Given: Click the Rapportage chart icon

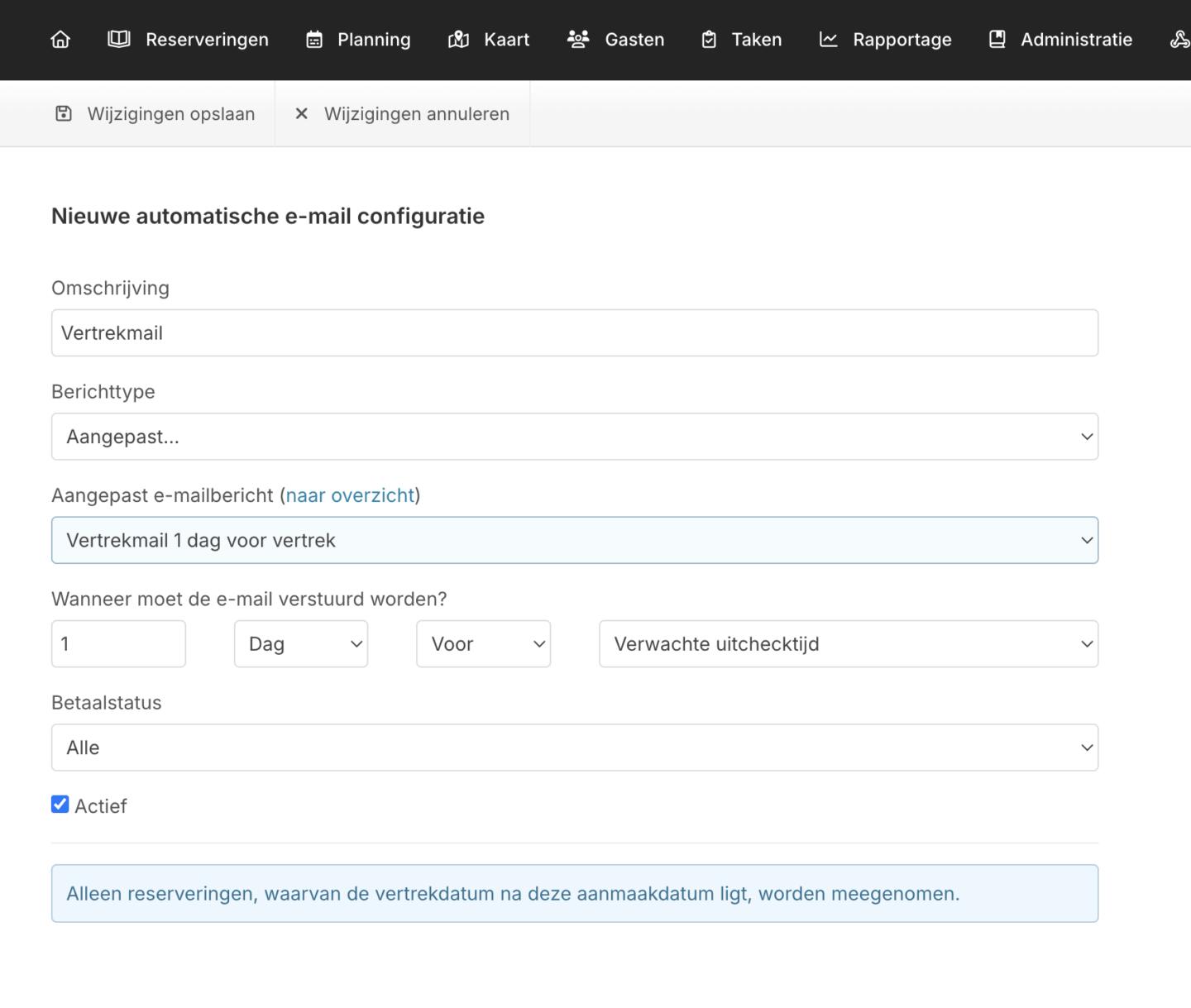Looking at the screenshot, I should [828, 40].
